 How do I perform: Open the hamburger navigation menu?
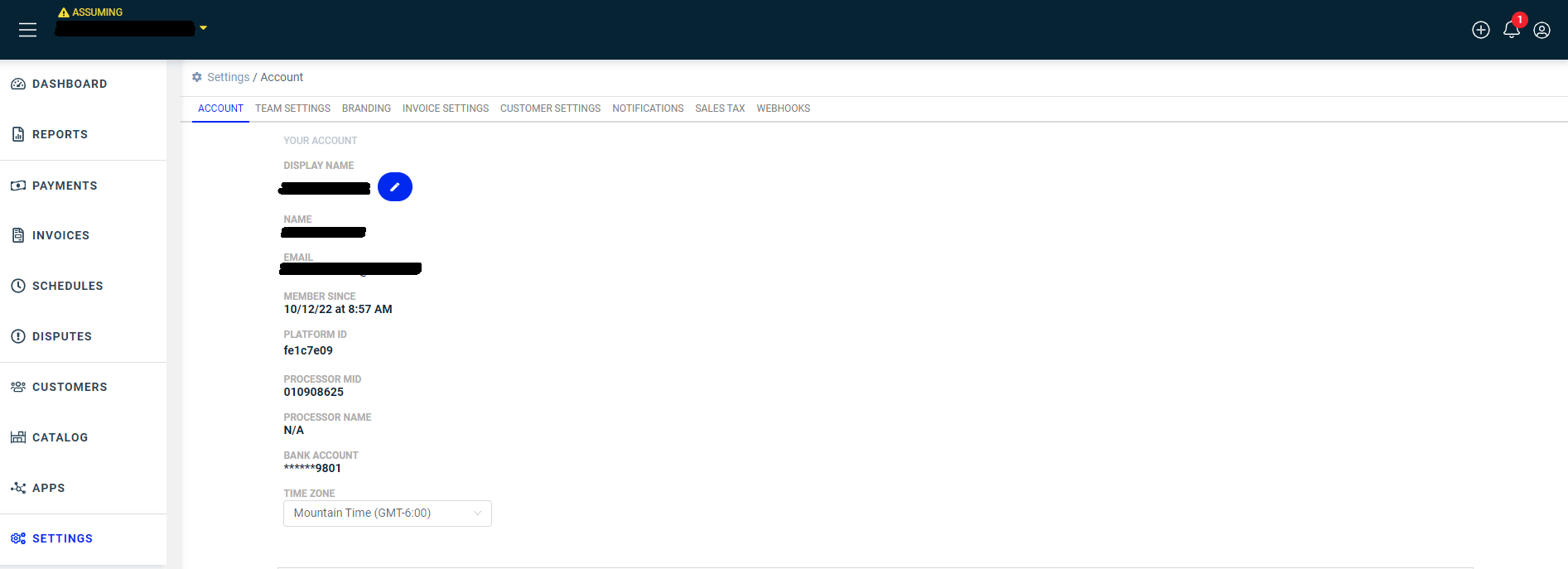(x=27, y=30)
